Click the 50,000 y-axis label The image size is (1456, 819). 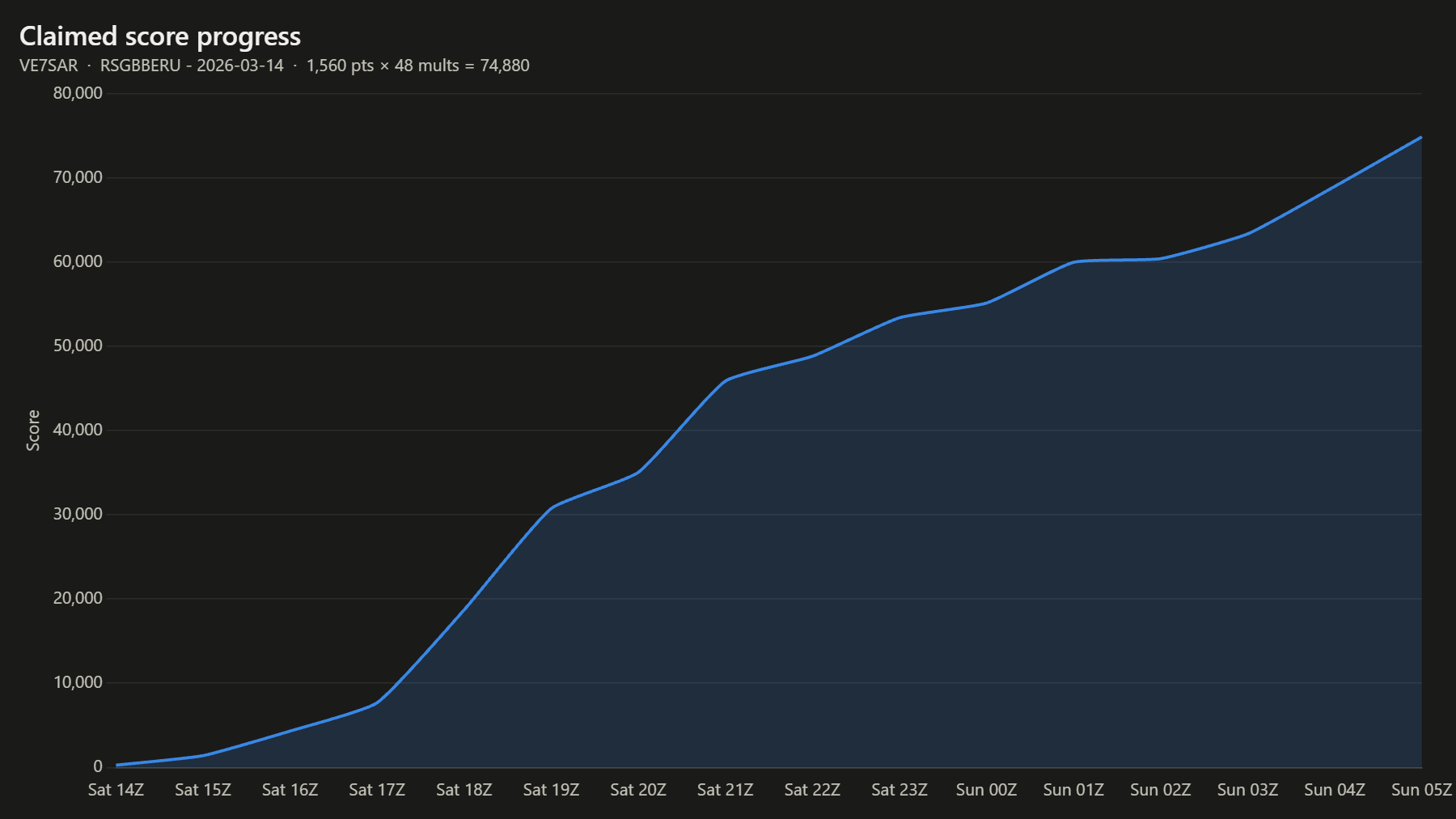78,346
